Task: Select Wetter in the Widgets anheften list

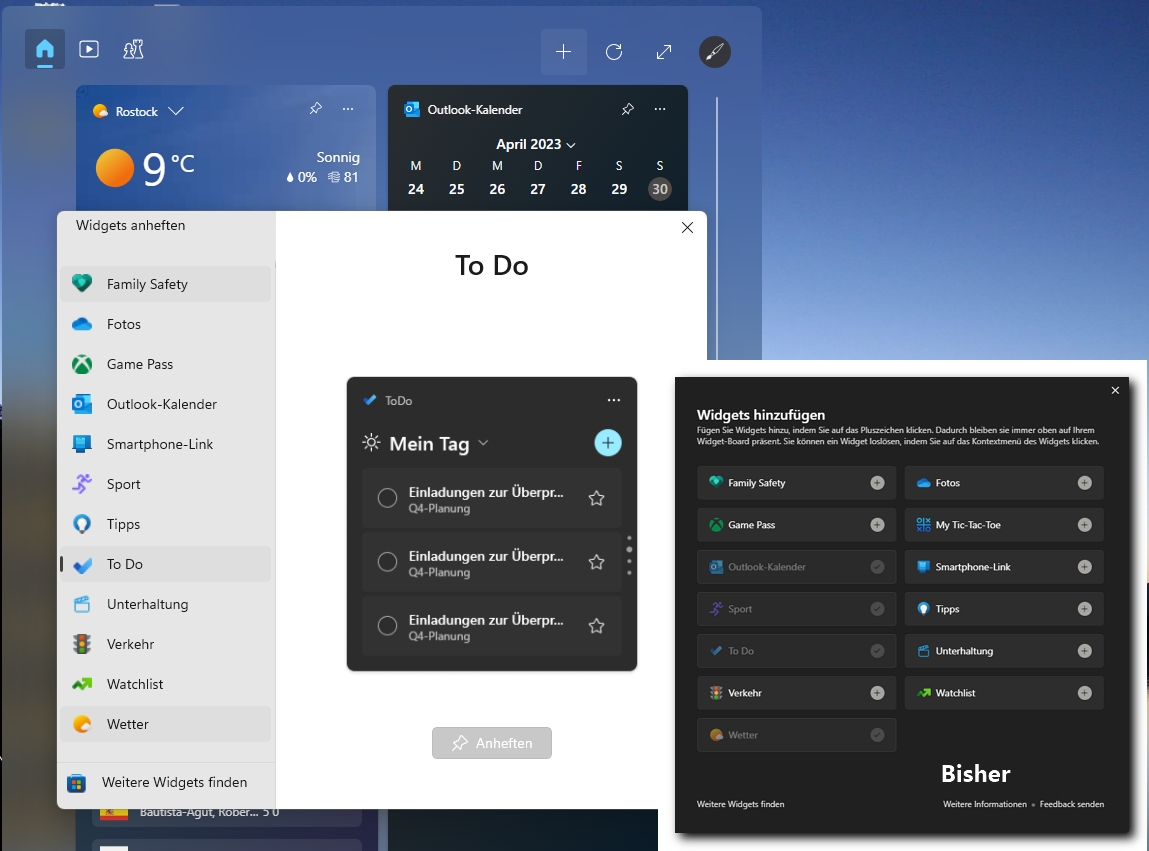Action: [x=166, y=724]
